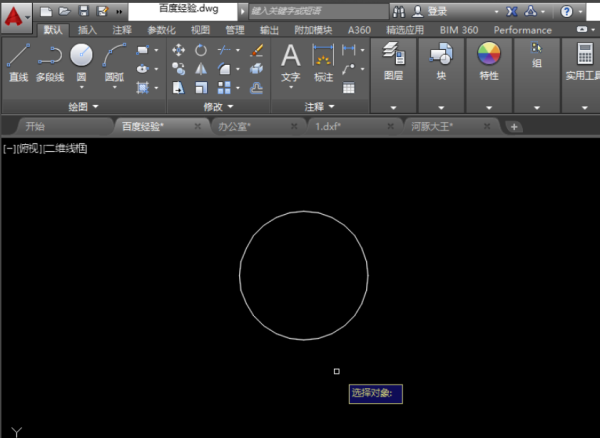Expand the Circle tool dropdown arrow

tap(81, 88)
